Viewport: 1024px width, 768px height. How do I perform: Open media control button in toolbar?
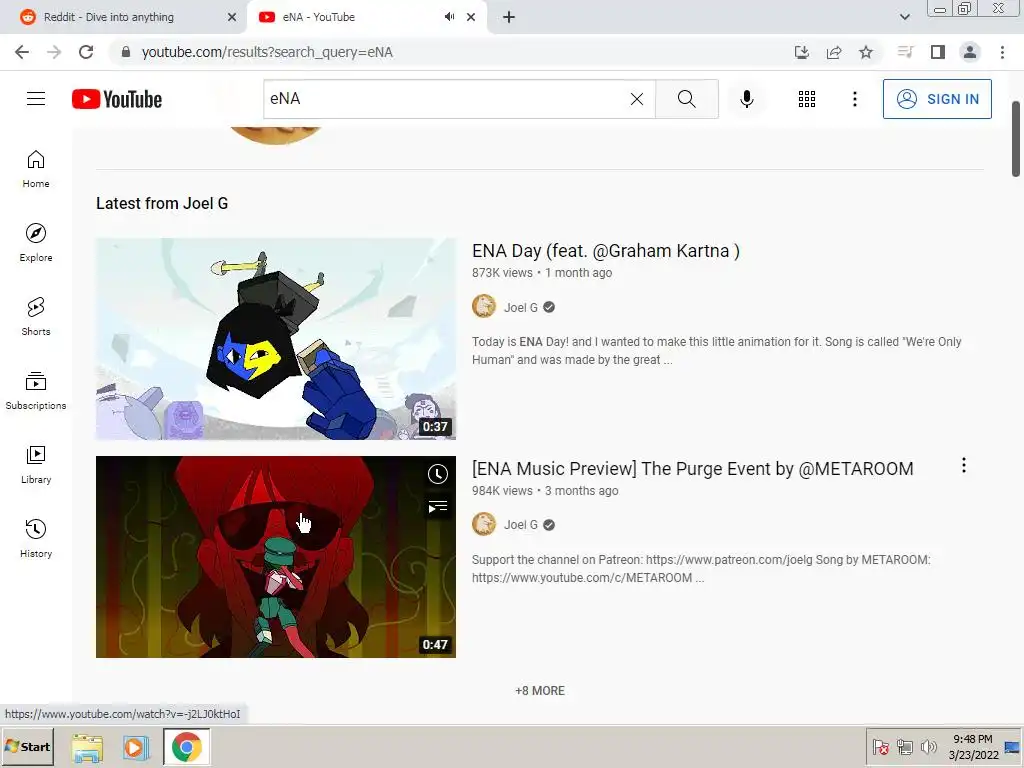[905, 52]
